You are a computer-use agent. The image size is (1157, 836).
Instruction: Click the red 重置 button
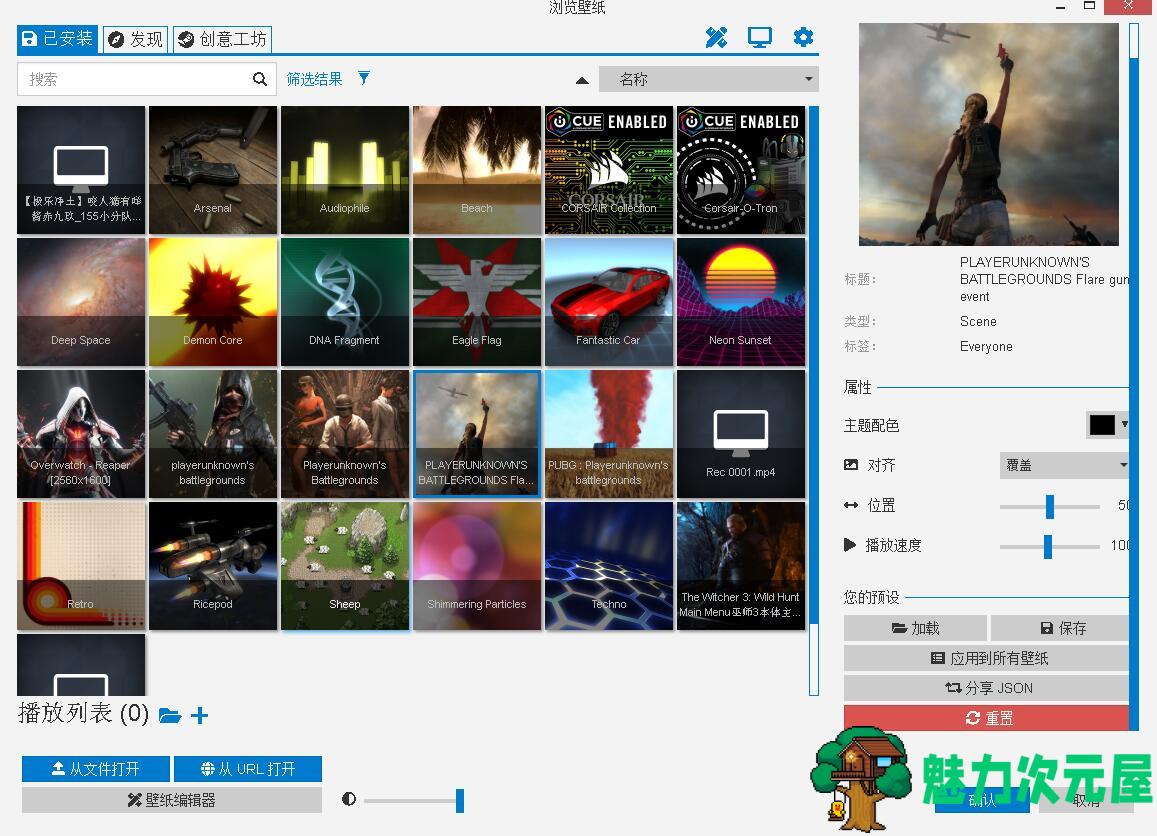(x=987, y=718)
